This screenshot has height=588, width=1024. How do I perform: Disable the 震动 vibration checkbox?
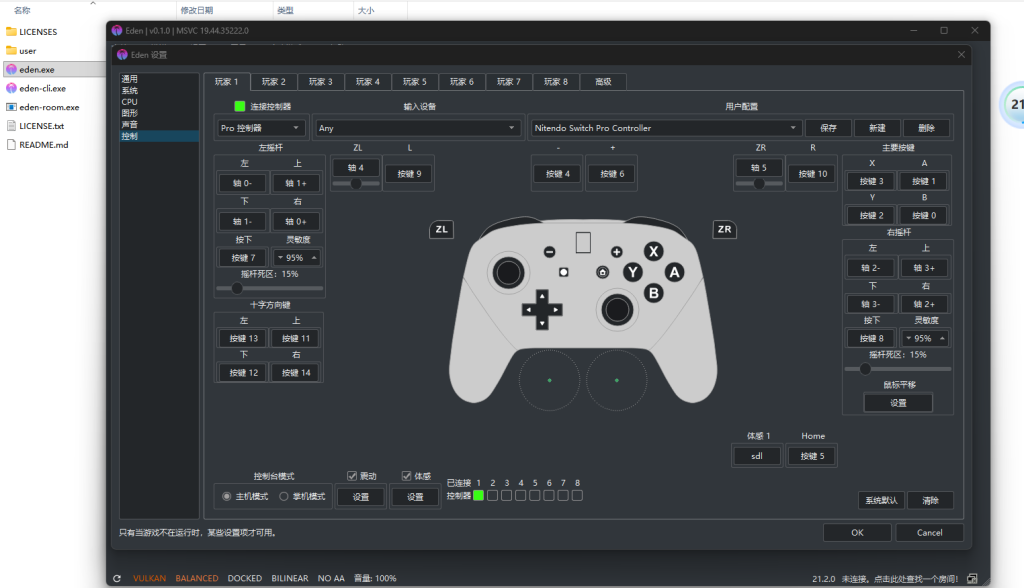click(x=352, y=475)
